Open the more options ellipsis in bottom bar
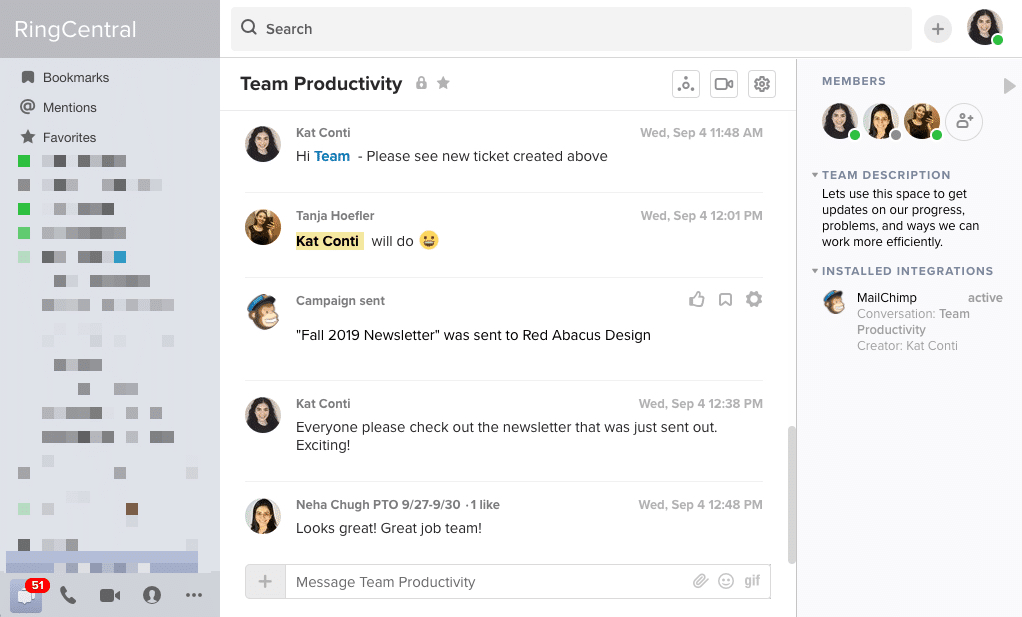The height and width of the screenshot is (617, 1022). pos(194,595)
